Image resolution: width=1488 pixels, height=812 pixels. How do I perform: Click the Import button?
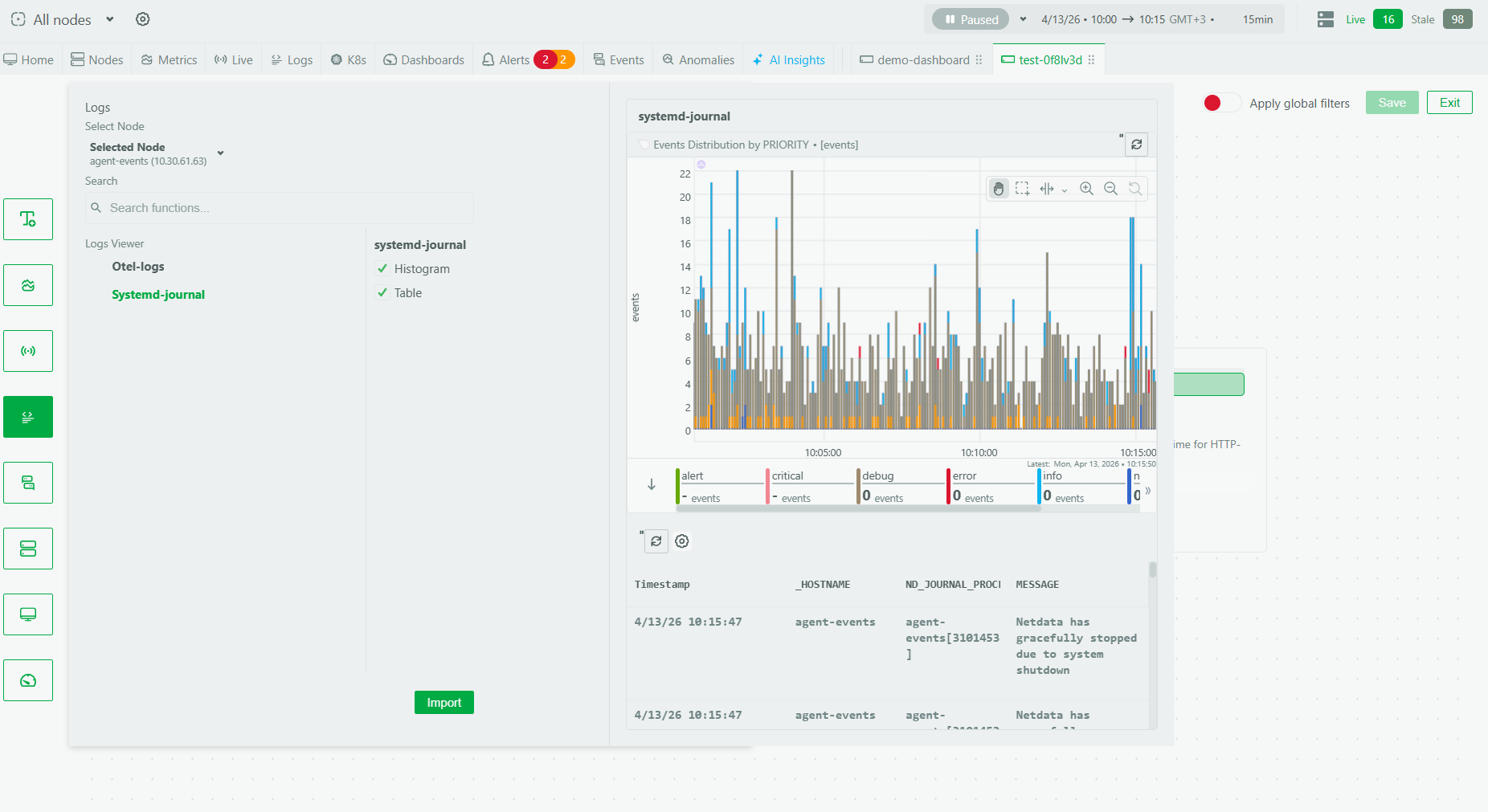point(444,702)
